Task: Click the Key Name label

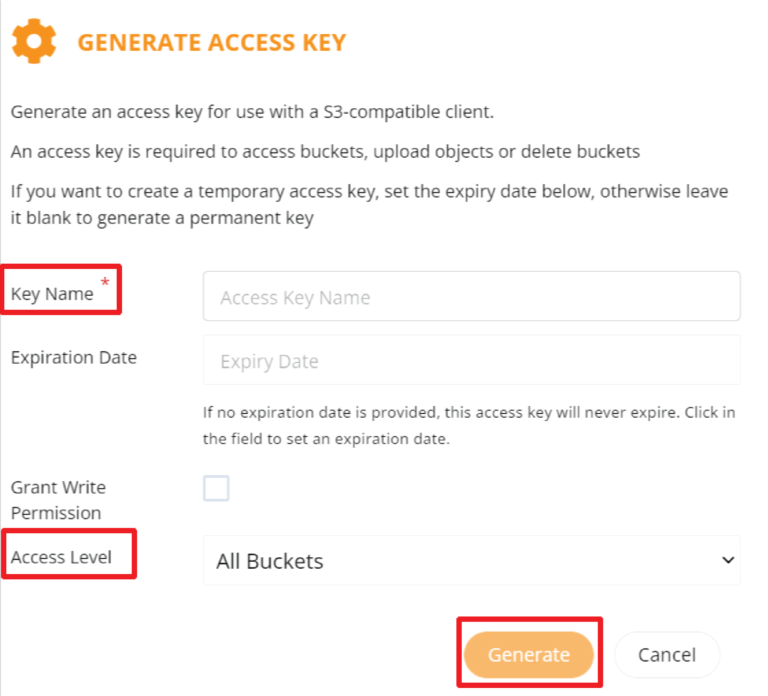Action: coord(52,294)
